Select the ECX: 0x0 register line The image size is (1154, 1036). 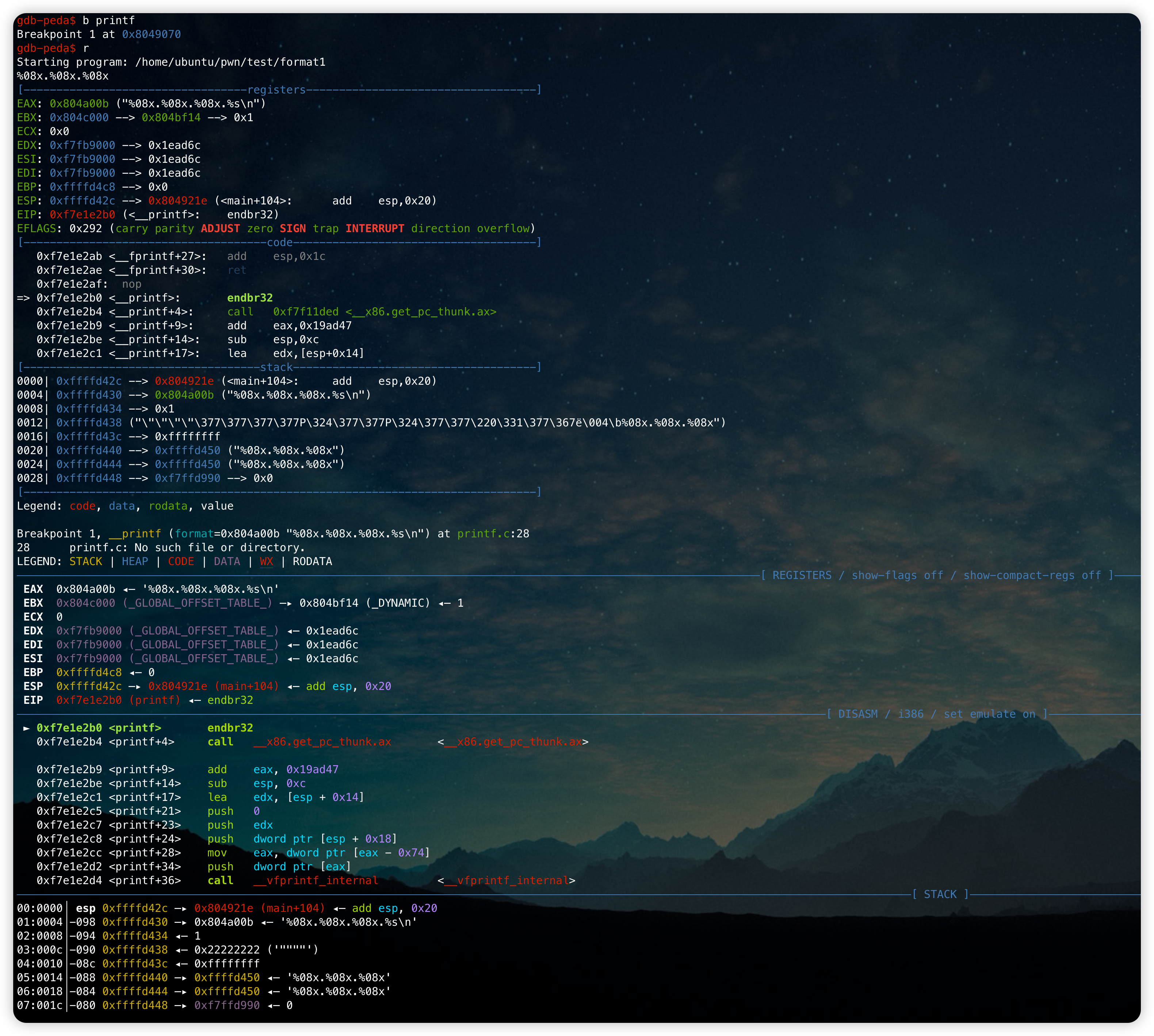pos(43,131)
